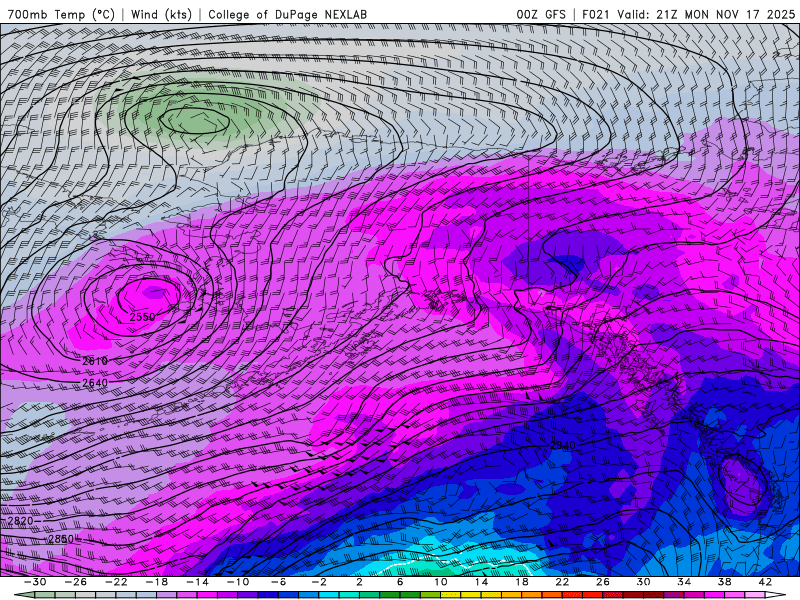The height and width of the screenshot is (600, 800).
Task: Click the 26 color scale tick label
Action: pos(603,582)
